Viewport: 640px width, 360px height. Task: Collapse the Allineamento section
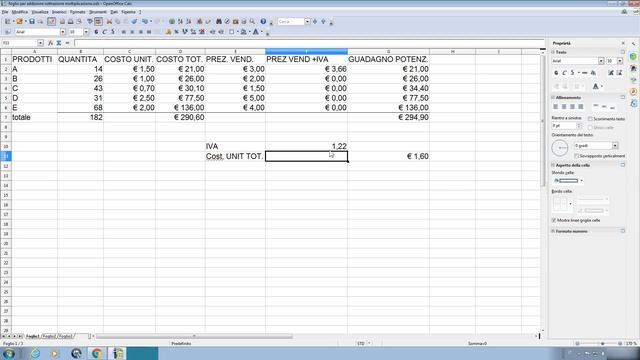coord(553,98)
